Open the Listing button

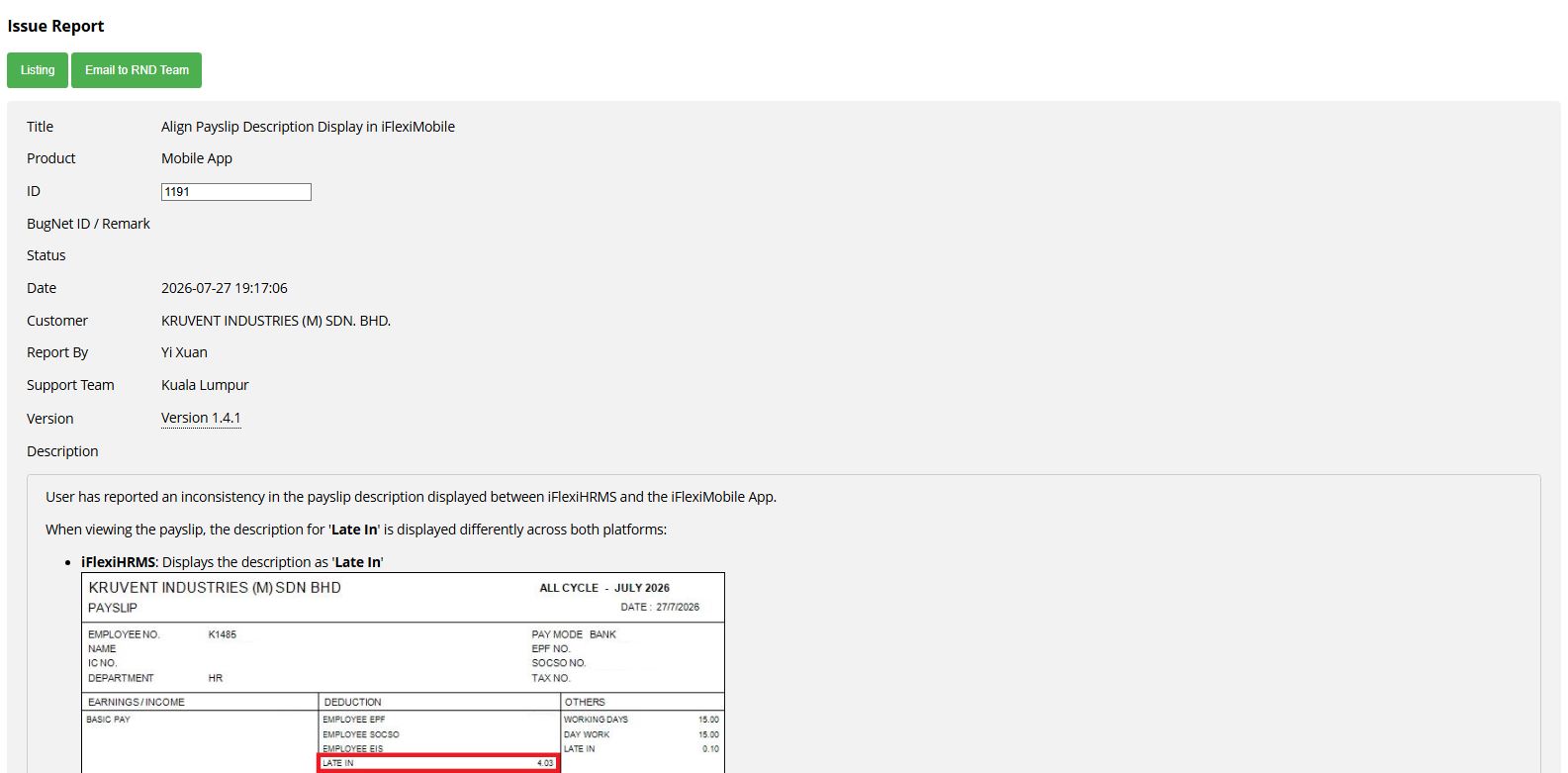38,70
